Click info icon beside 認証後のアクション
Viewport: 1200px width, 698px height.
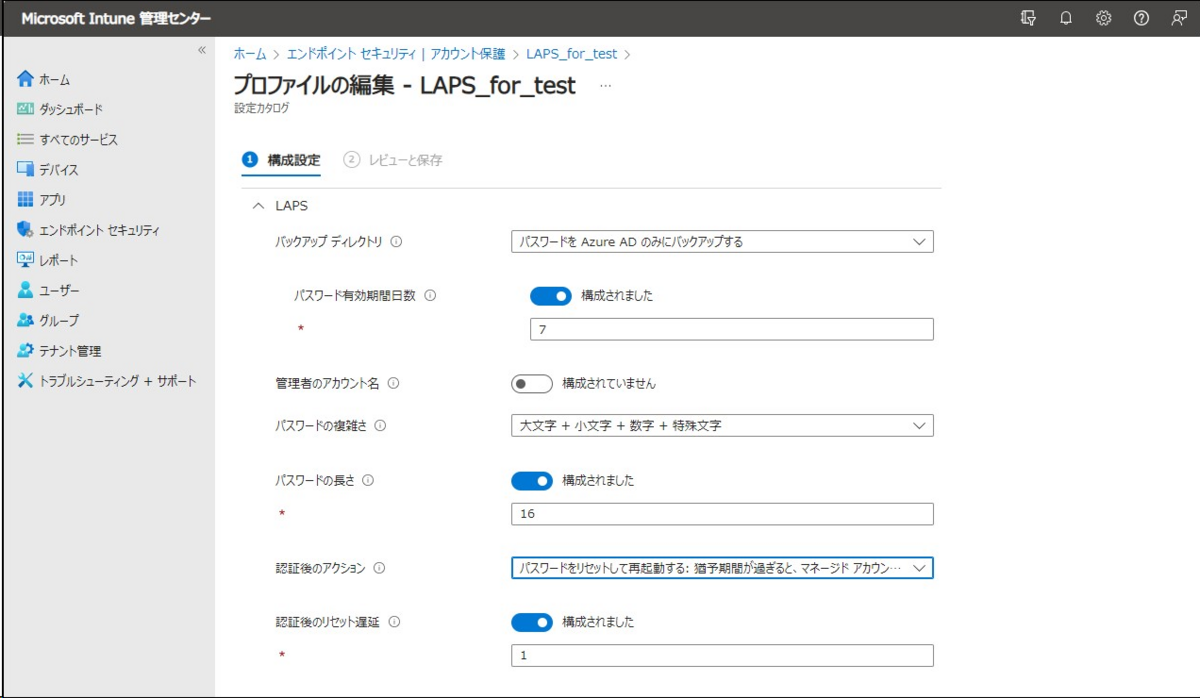379,568
